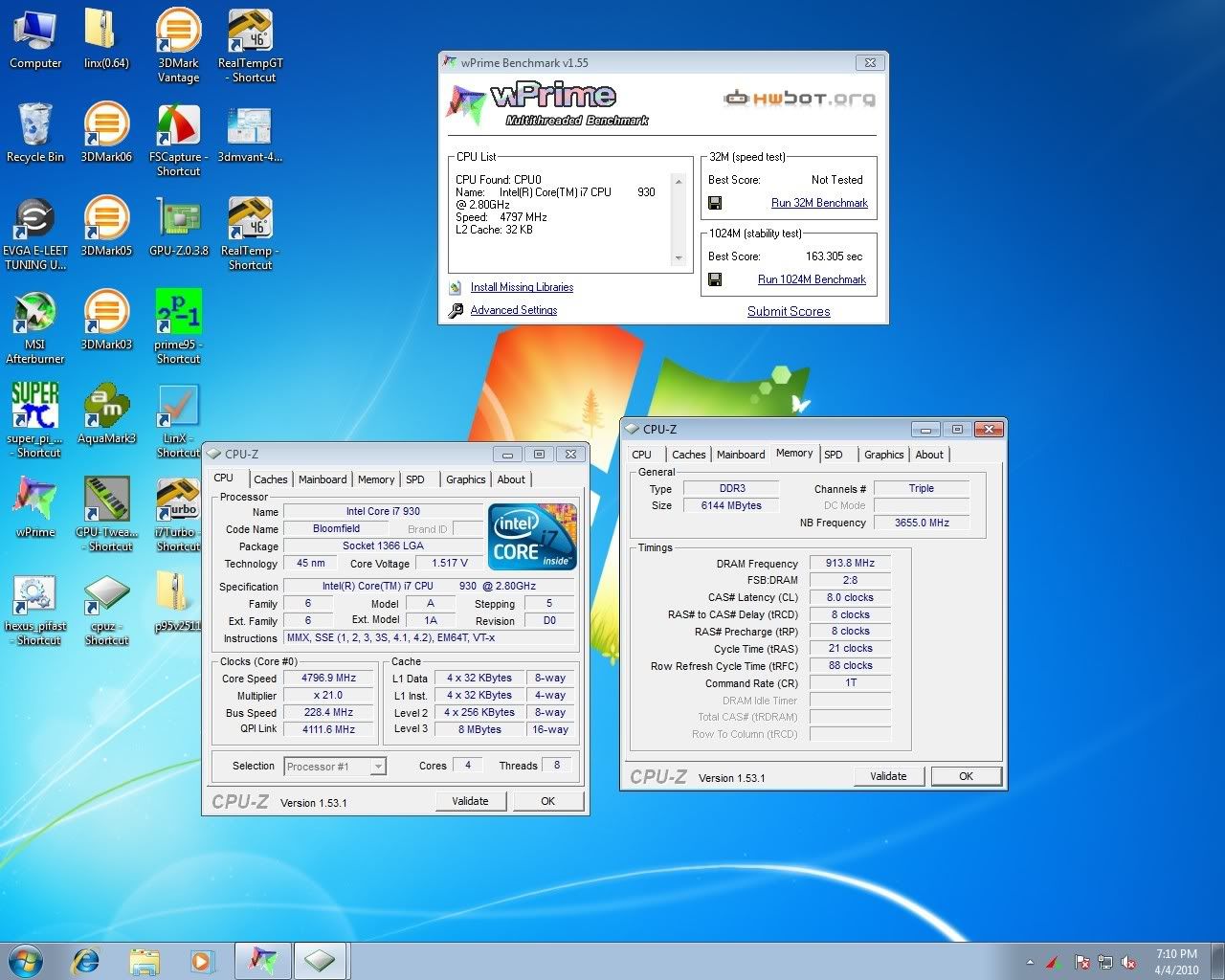Viewport: 1225px width, 980px height.
Task: Launch the 3DMark Vantage shortcut
Action: [x=178, y=45]
